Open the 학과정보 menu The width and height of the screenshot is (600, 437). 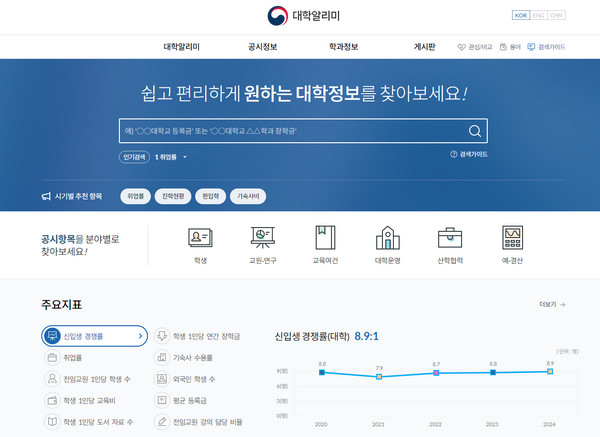click(x=344, y=47)
